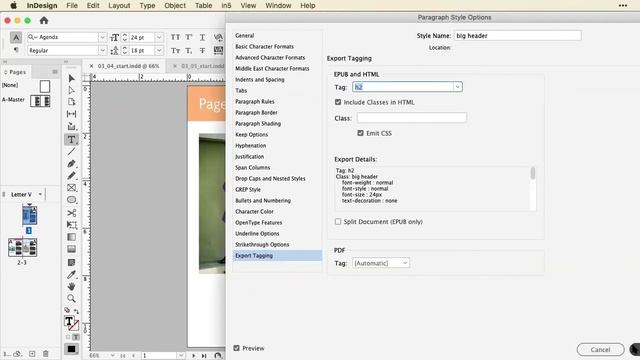
Task: Select the Page tool
Action: (71, 102)
